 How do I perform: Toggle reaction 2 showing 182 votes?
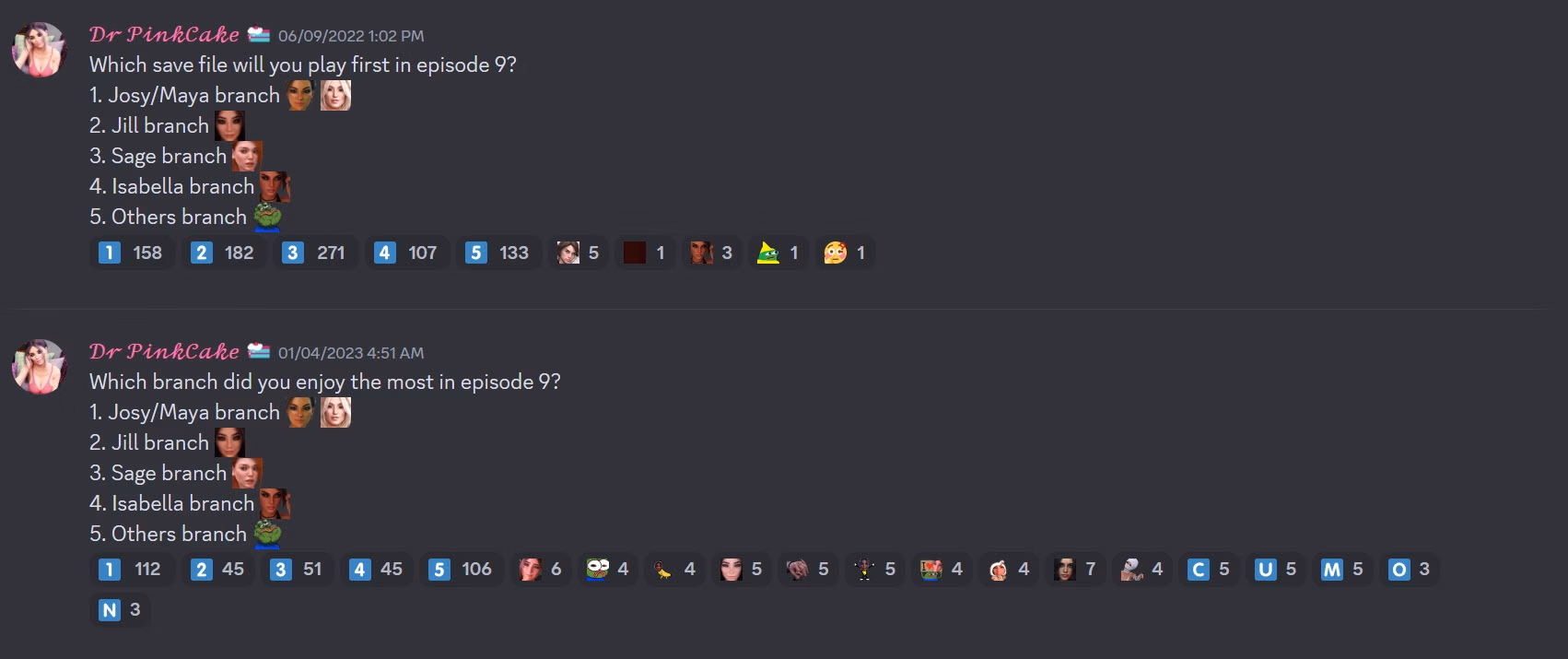pyautogui.click(x=223, y=253)
